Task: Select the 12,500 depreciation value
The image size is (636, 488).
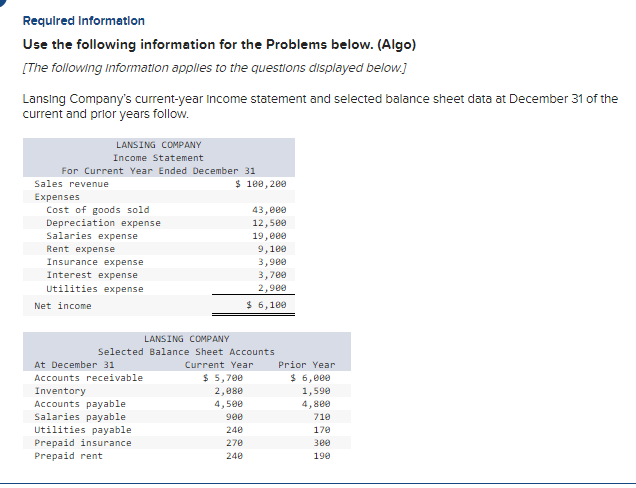Action: [x=269, y=223]
